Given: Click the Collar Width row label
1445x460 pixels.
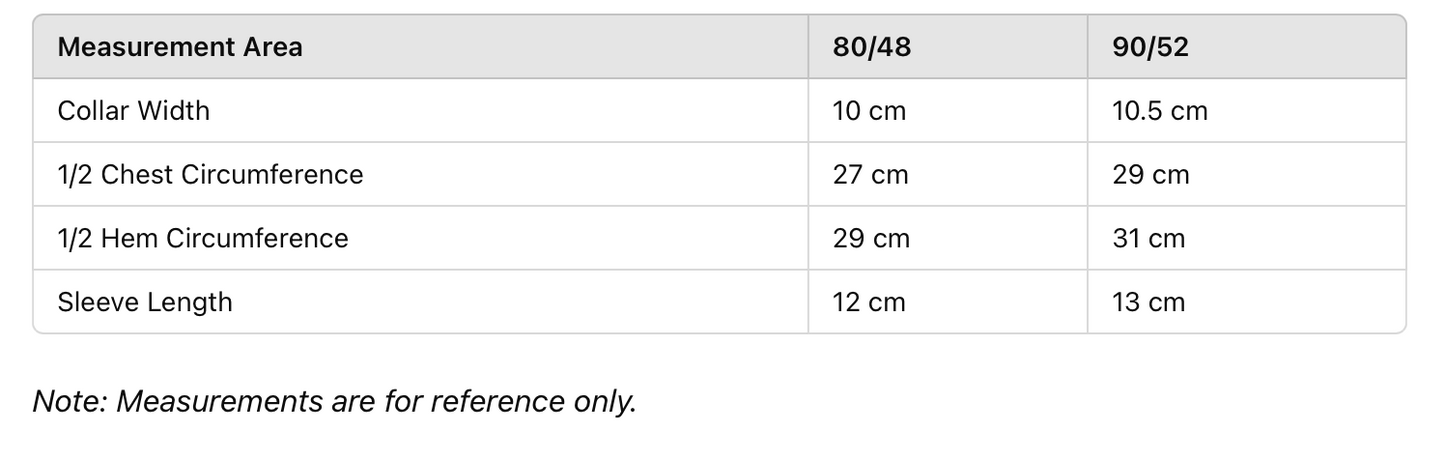Looking at the screenshot, I should coord(134,110).
